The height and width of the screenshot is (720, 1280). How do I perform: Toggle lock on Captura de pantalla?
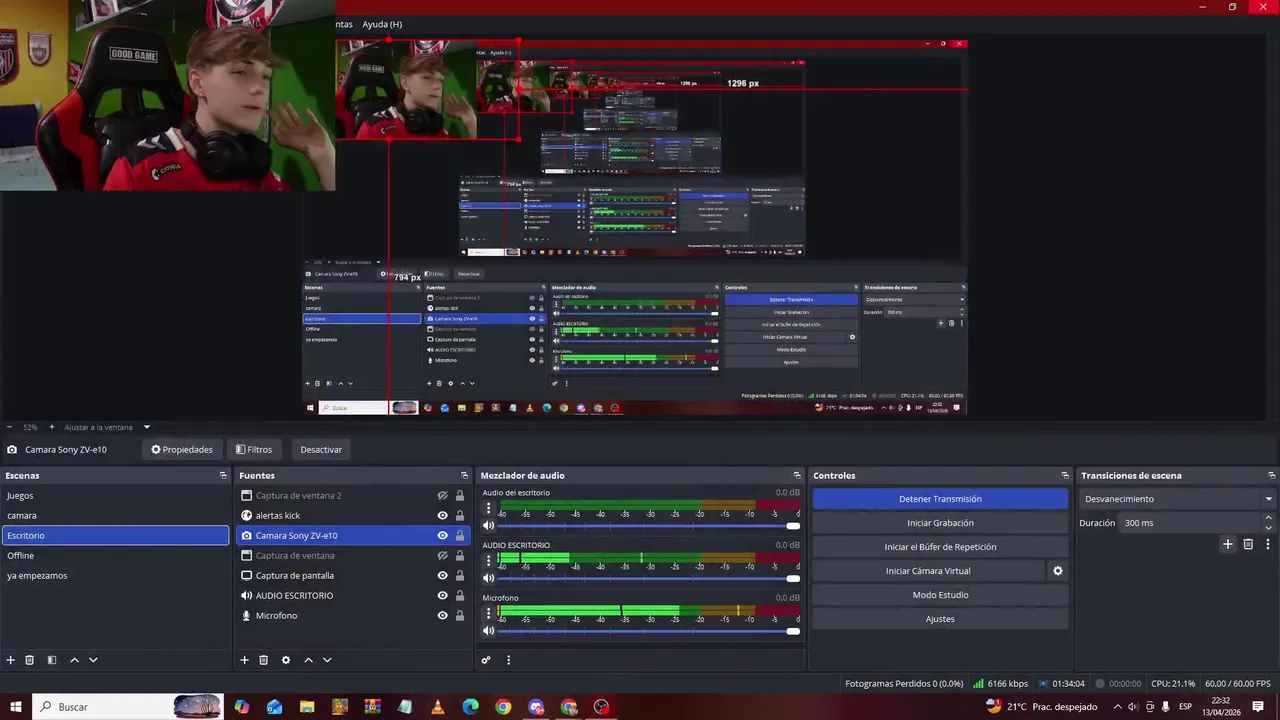pyautogui.click(x=460, y=576)
